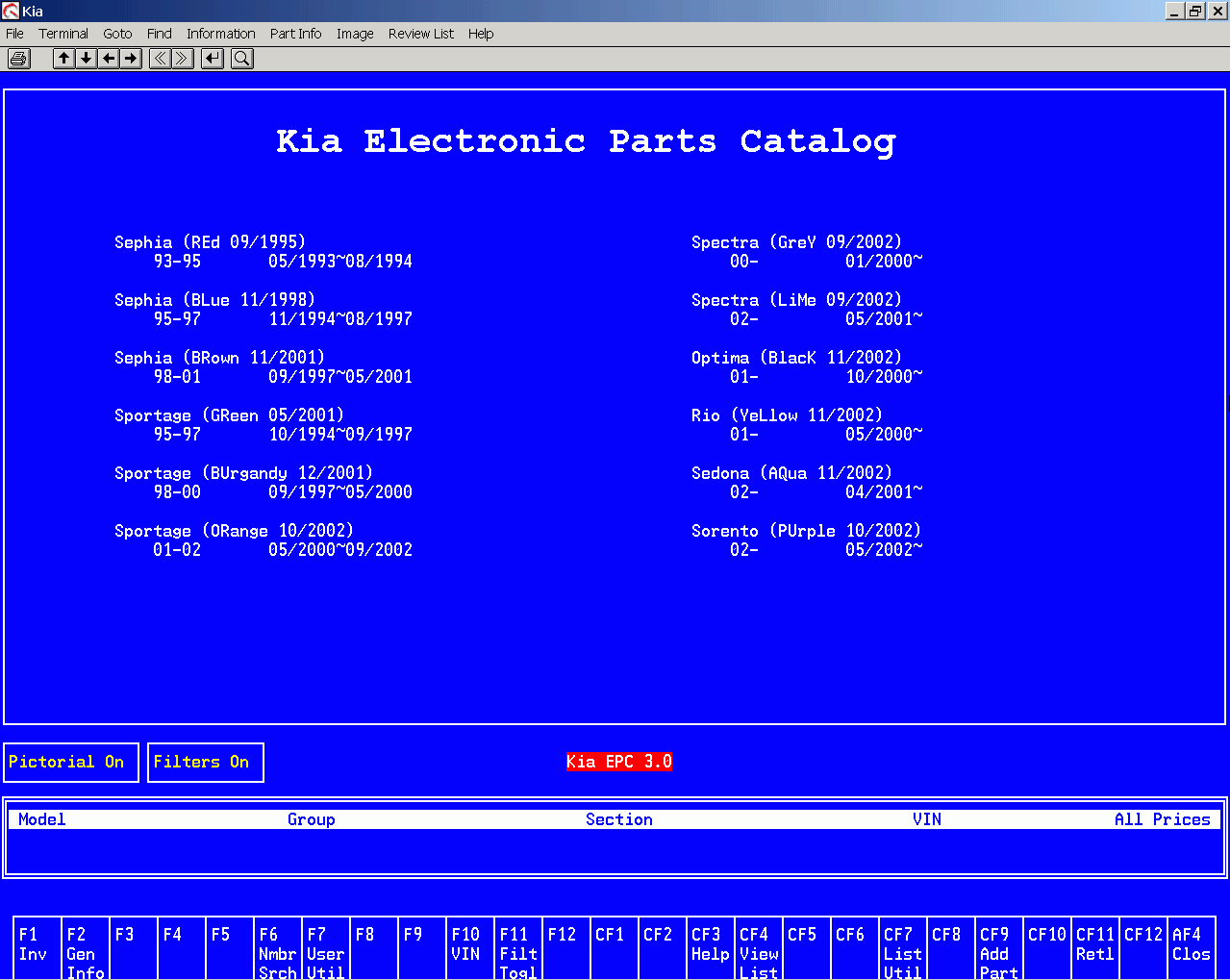The width and height of the screenshot is (1230, 980).
Task: Click the CF9 Add Part function key
Action: pyautogui.click(x=999, y=949)
